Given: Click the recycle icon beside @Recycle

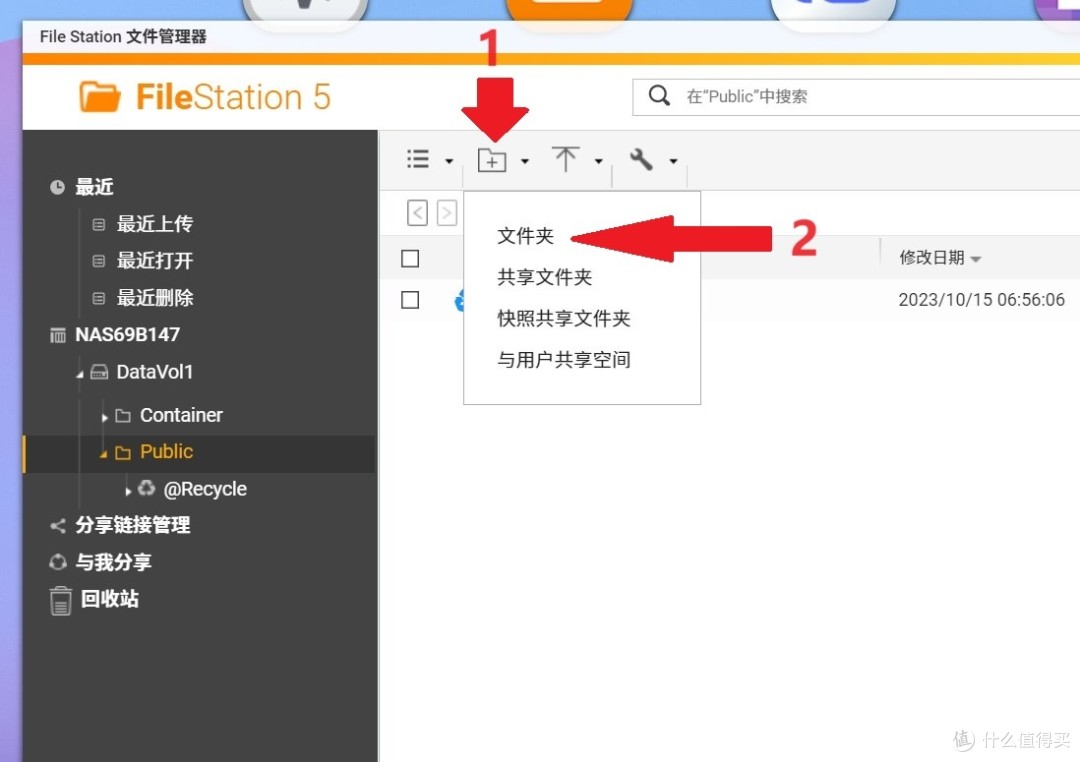Looking at the screenshot, I should (x=146, y=488).
